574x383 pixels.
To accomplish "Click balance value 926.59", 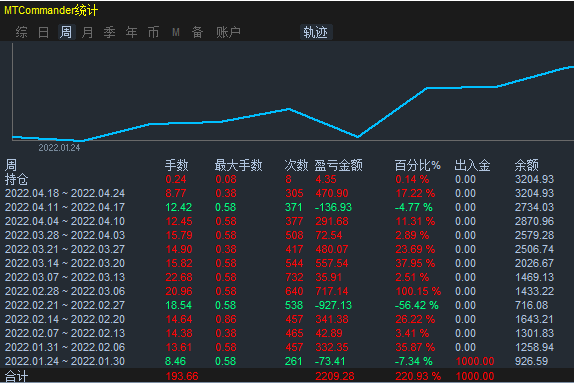I will pyautogui.click(x=532, y=361).
